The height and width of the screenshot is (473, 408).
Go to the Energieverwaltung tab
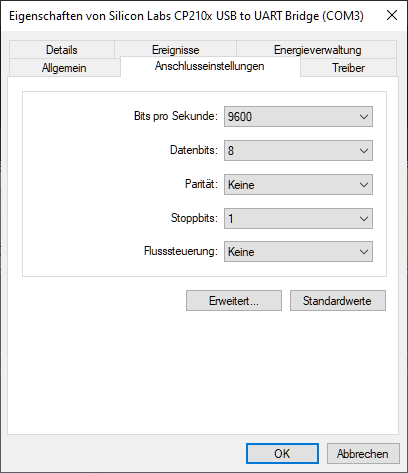click(x=317, y=50)
